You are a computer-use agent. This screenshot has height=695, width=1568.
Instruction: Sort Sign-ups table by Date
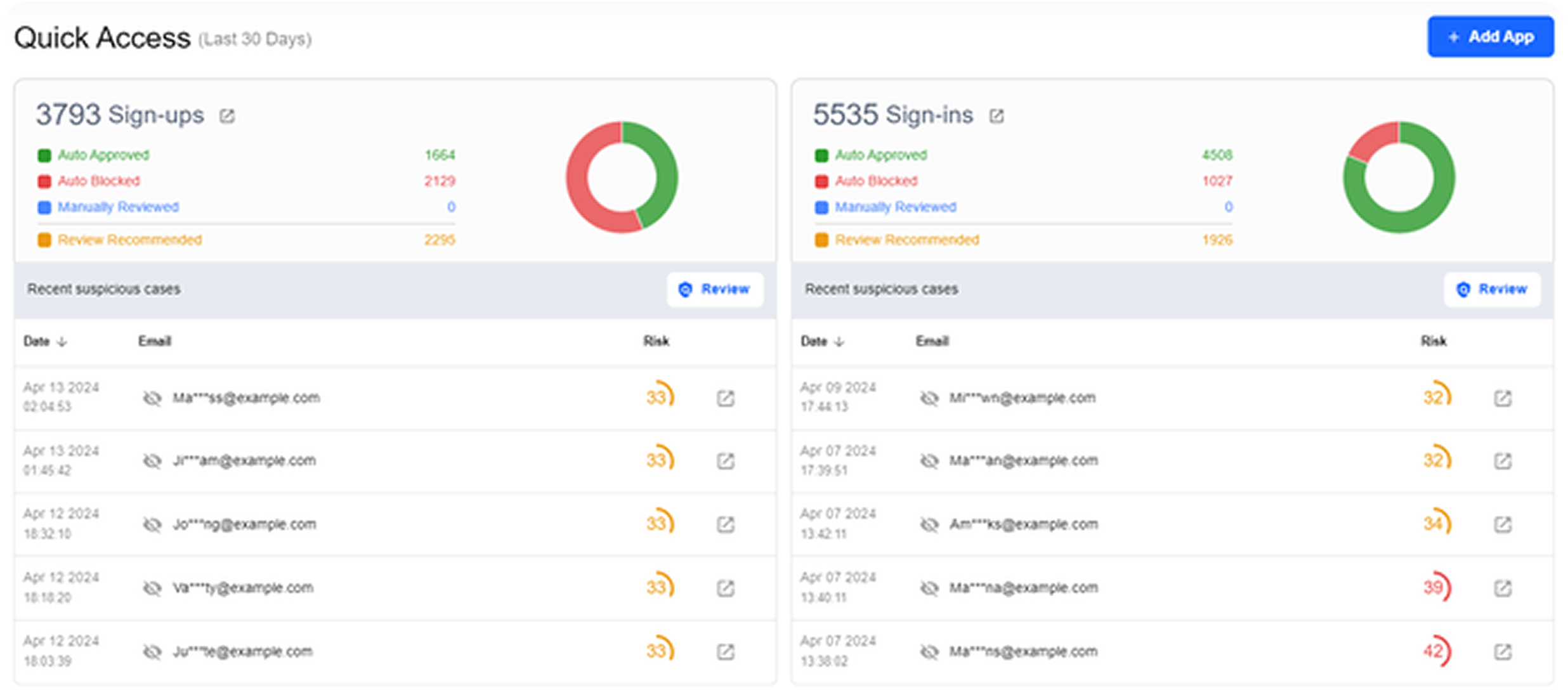point(44,342)
